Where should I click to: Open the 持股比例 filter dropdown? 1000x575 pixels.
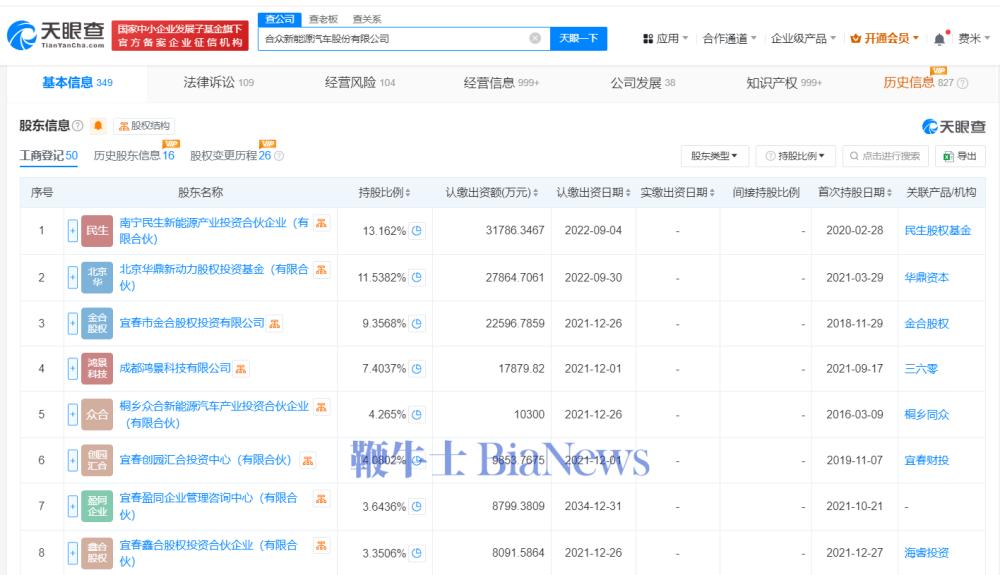pos(795,156)
